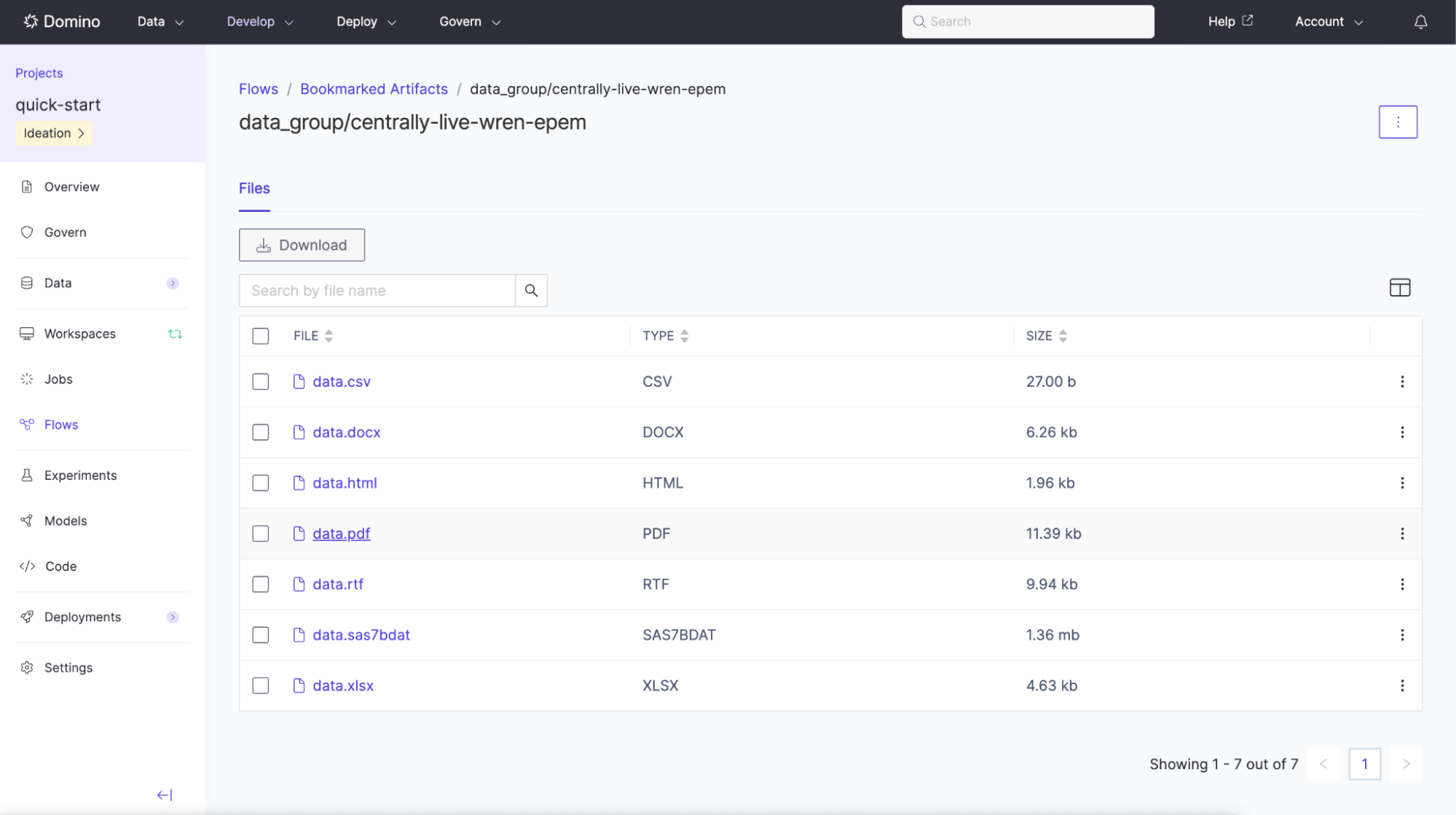Viewport: 1456px width, 815px height.
Task: Click the Domino logo icon
Action: 30,20
